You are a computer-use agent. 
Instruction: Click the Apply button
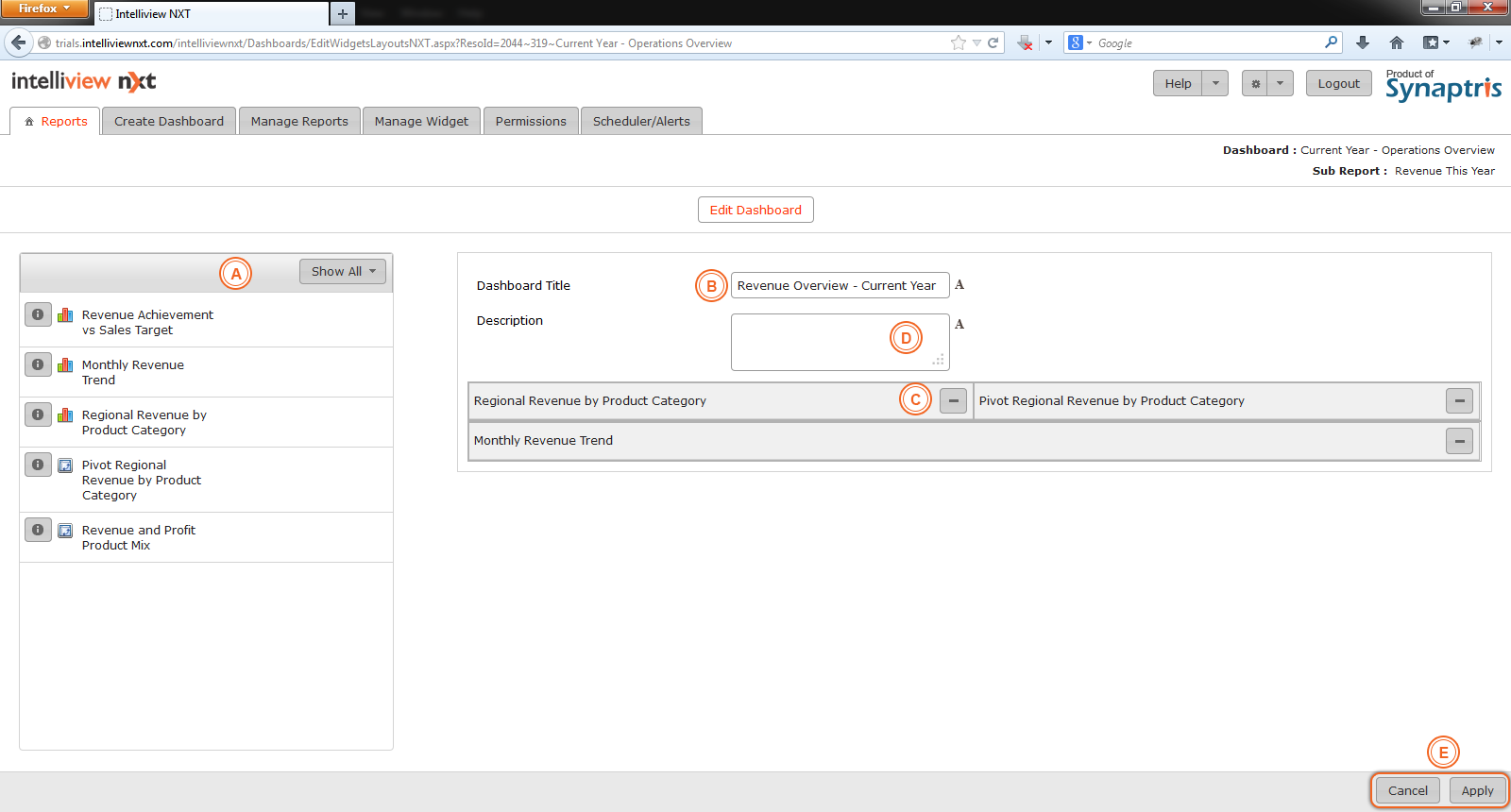(x=1477, y=791)
